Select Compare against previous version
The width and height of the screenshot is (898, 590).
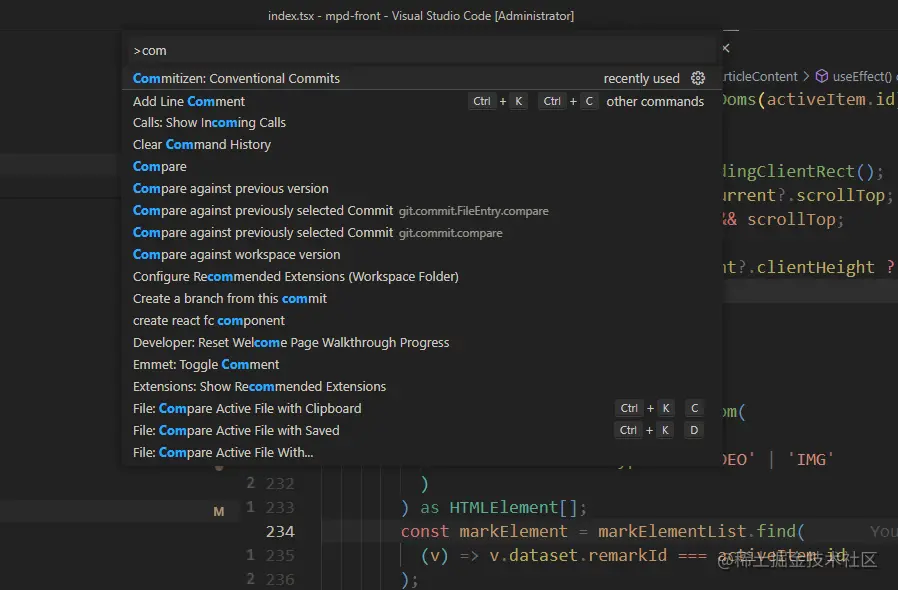click(x=231, y=189)
